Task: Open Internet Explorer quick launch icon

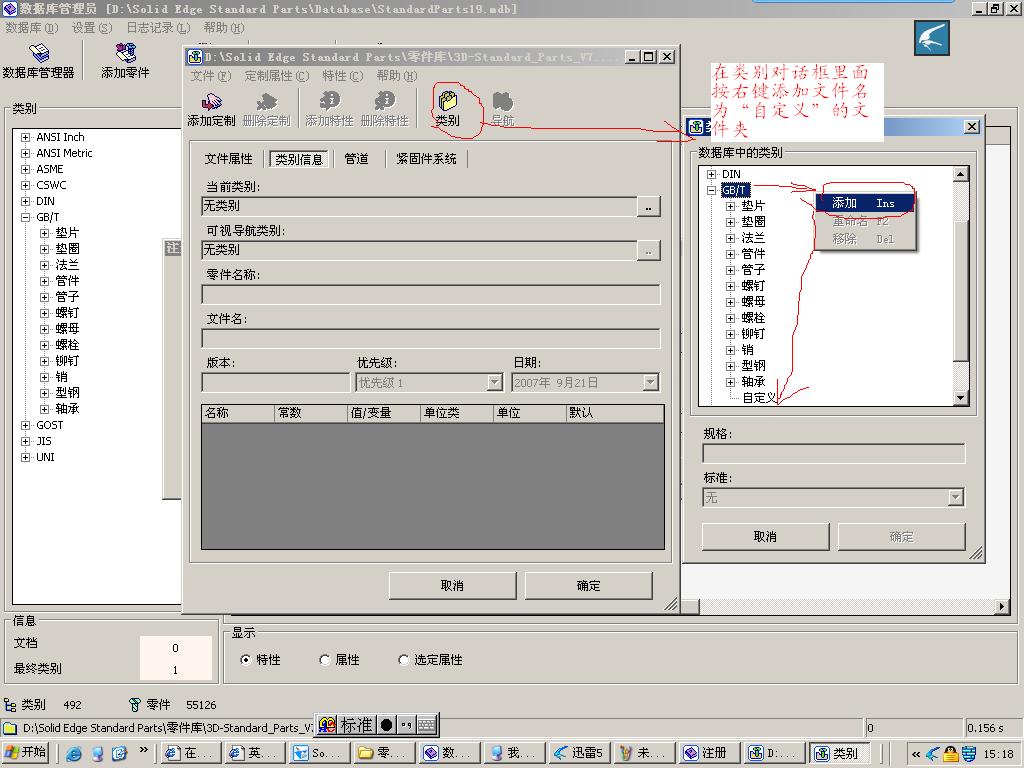Action: pyautogui.click(x=74, y=754)
